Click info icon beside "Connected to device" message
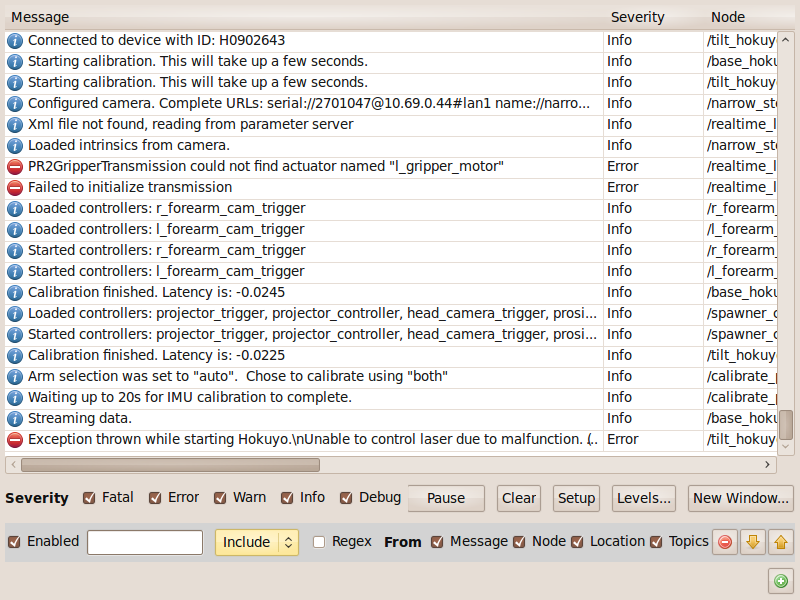 15,41
